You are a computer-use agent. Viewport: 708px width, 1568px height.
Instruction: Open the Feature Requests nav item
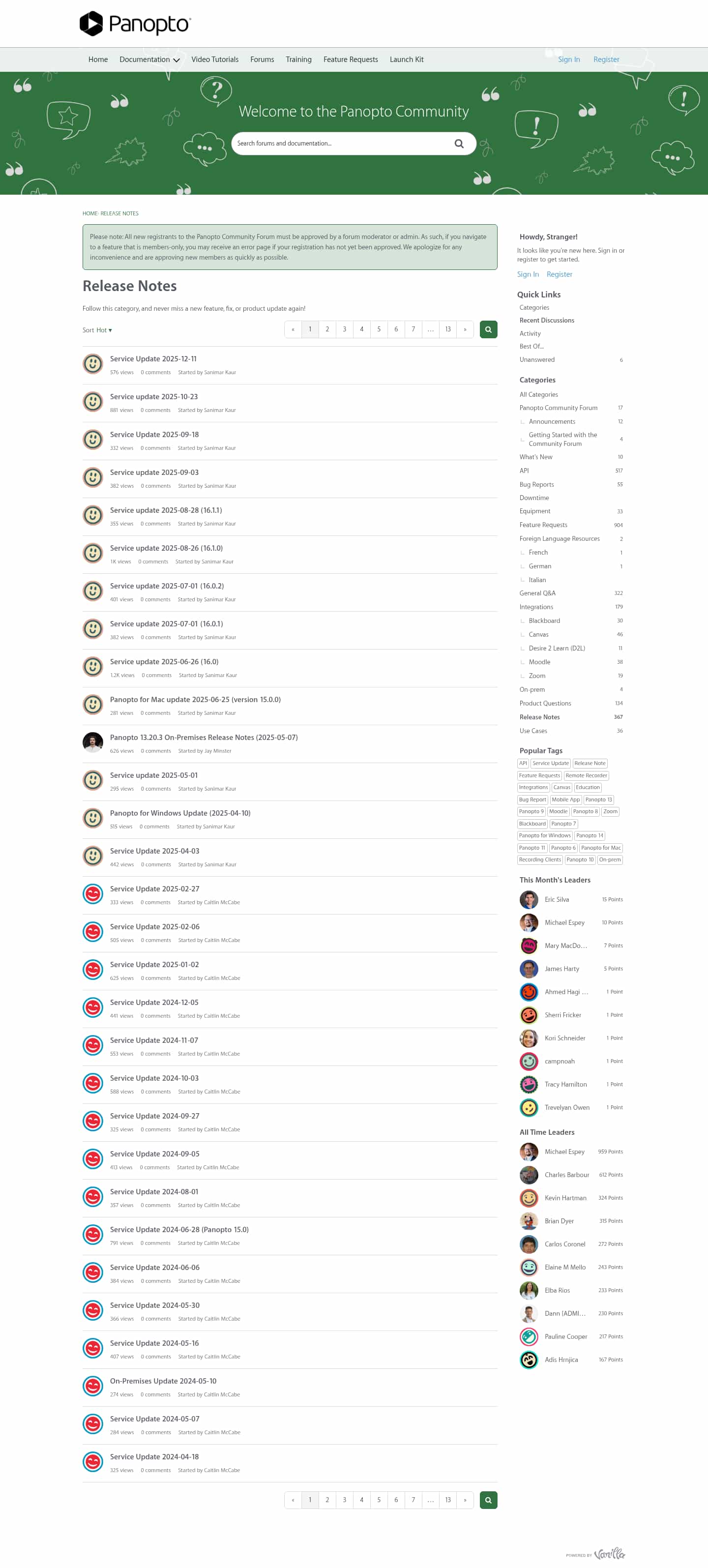(x=351, y=59)
